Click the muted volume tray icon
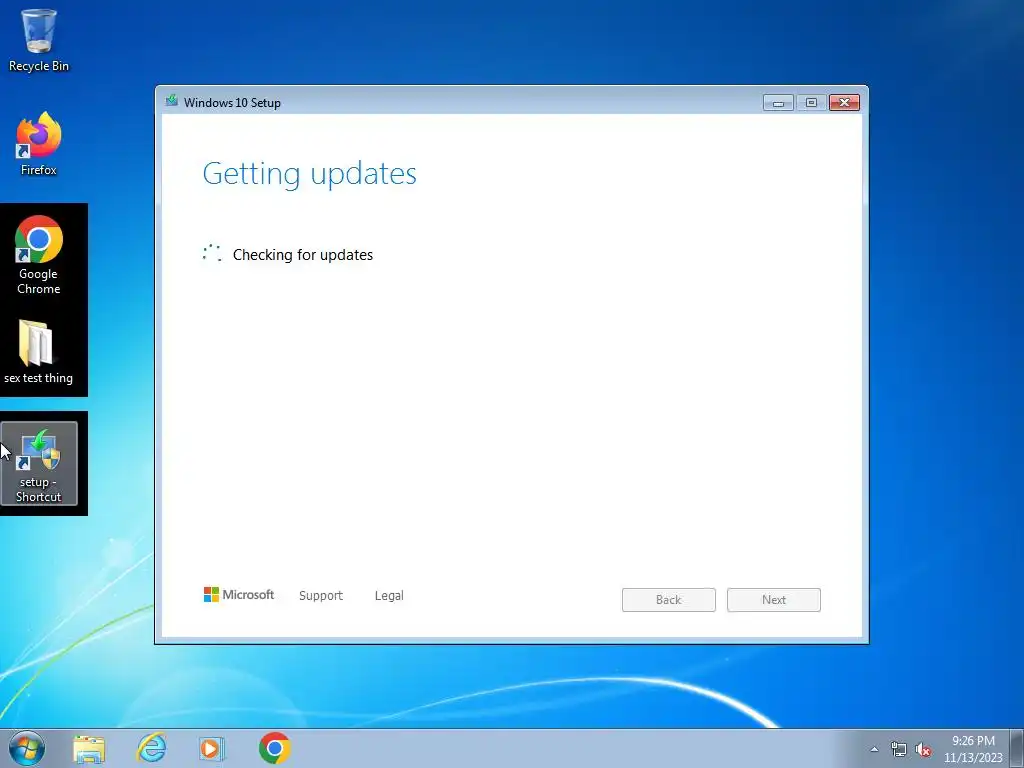Viewport: 1024px width, 768px height. (923, 750)
